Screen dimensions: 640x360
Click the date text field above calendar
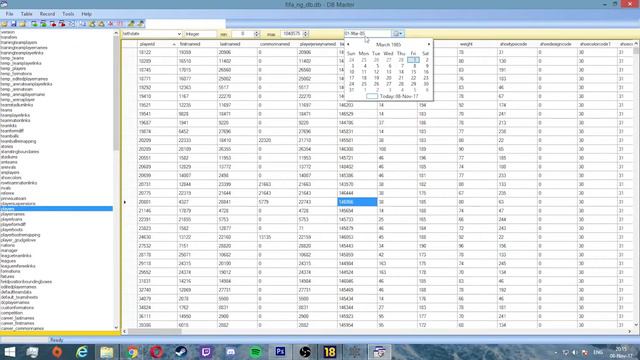point(367,33)
